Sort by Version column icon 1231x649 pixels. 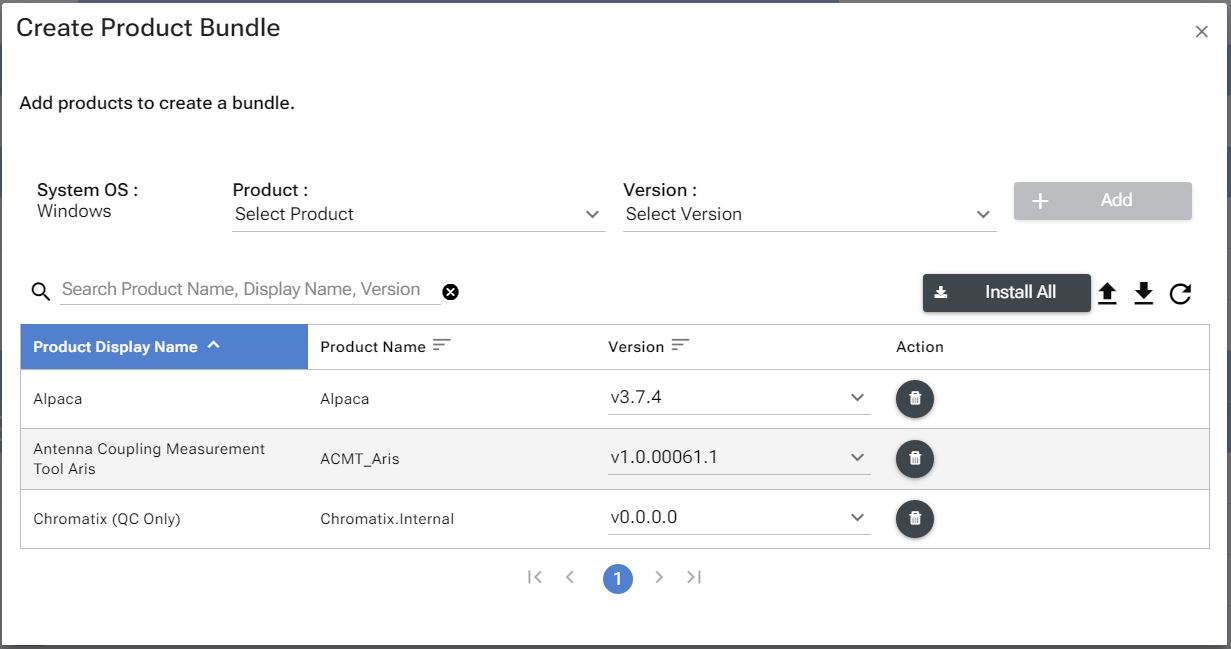point(680,346)
